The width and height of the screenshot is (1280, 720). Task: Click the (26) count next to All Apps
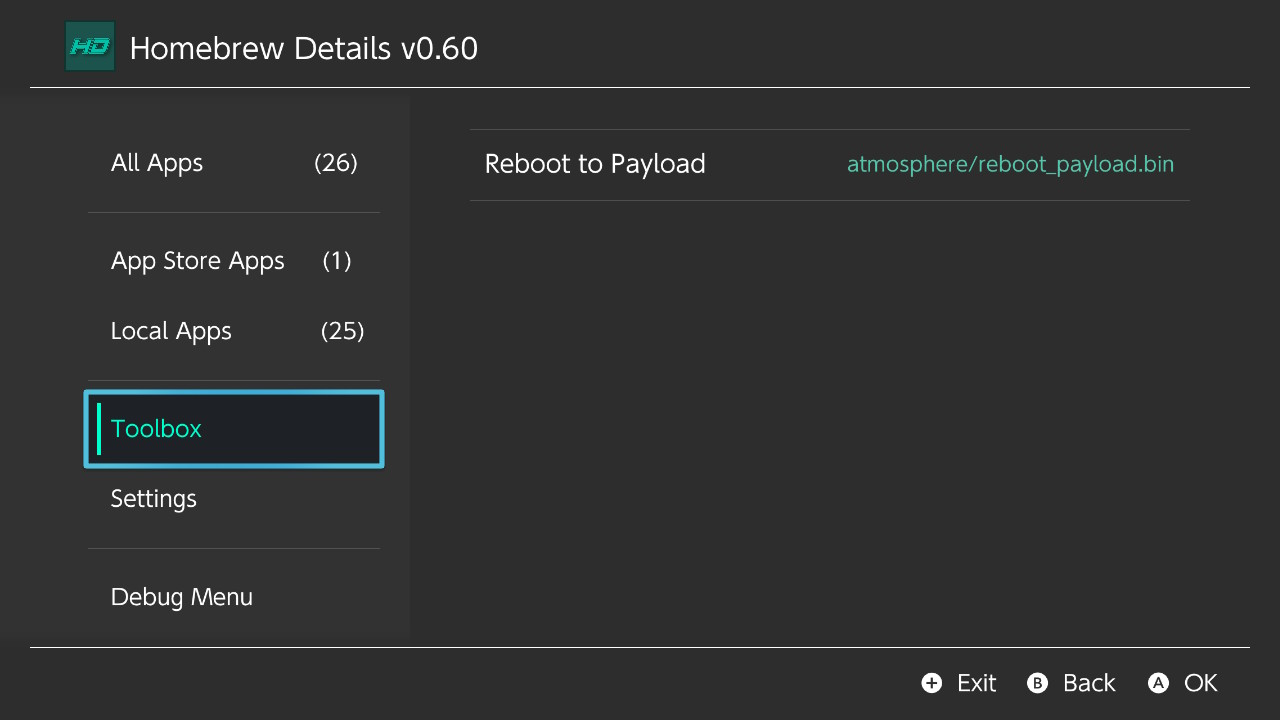(x=336, y=163)
